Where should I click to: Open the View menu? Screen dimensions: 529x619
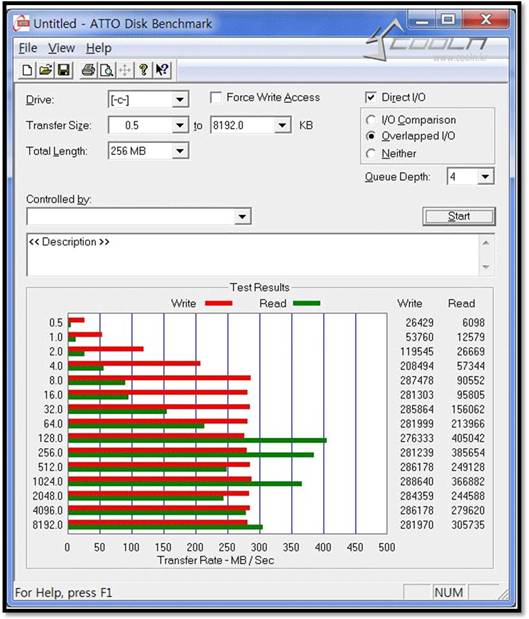pyautogui.click(x=62, y=48)
